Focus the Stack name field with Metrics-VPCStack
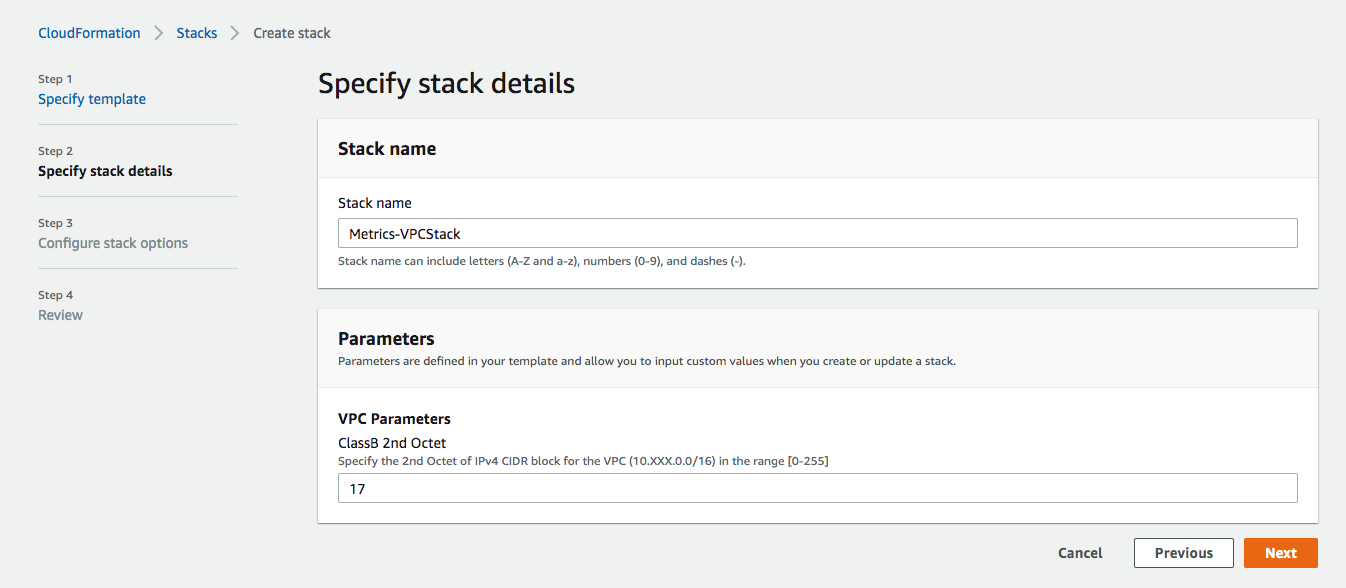 817,233
